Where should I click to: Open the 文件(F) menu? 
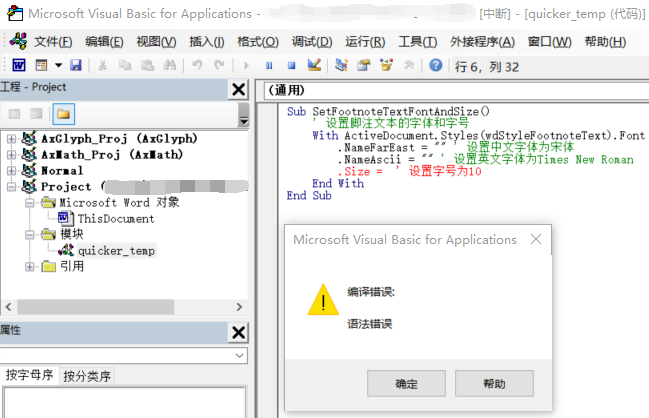53,42
